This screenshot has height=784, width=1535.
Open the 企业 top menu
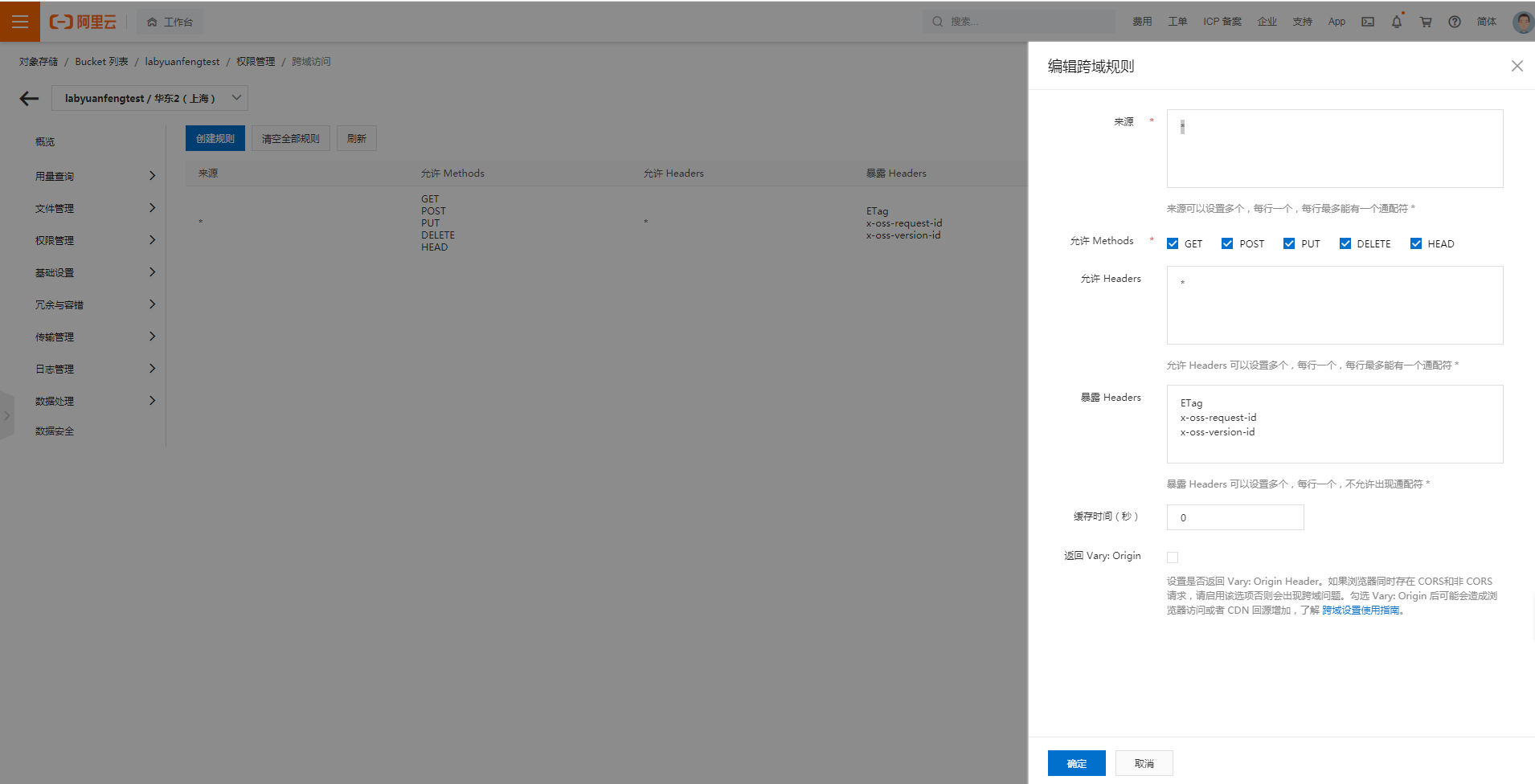pyautogui.click(x=1267, y=22)
